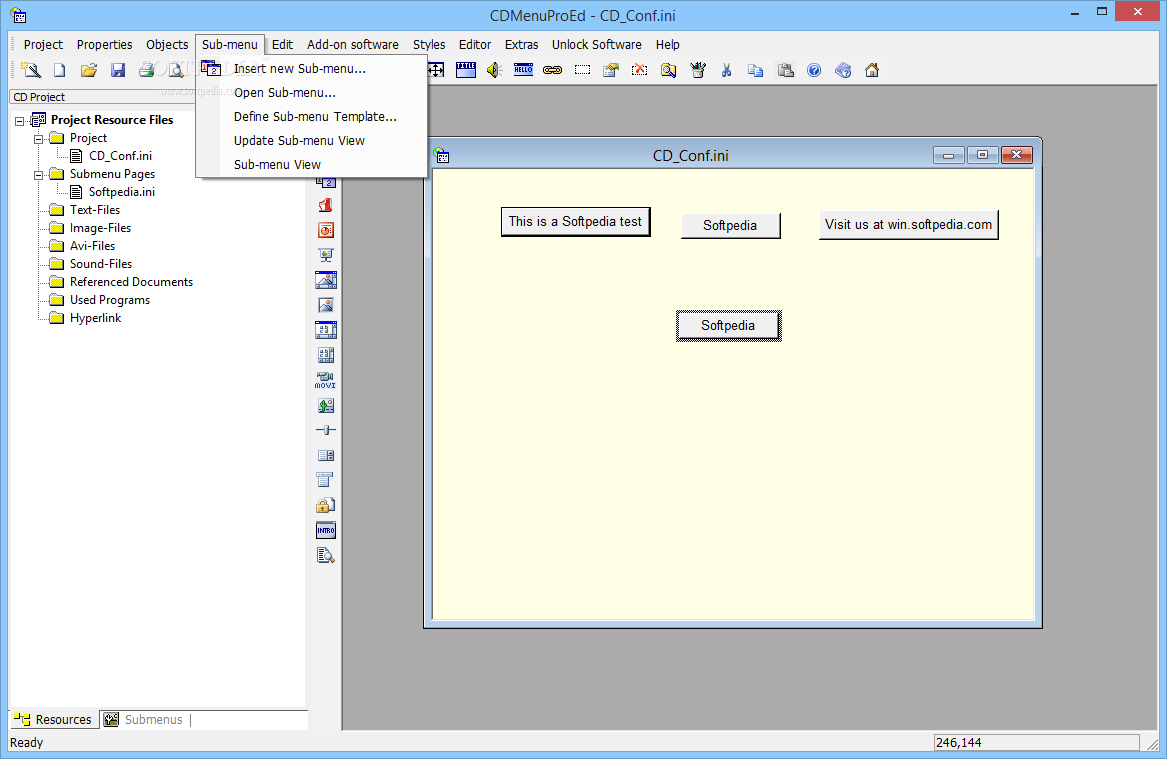Click the object properties icon in toolbar
Screen dimensions: 1167x759
[611, 70]
